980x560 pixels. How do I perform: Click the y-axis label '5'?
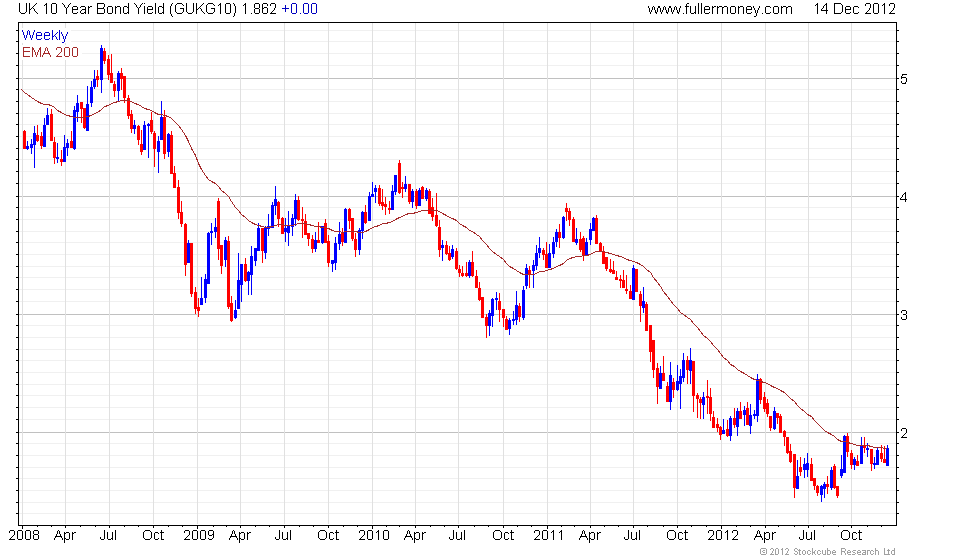904,79
